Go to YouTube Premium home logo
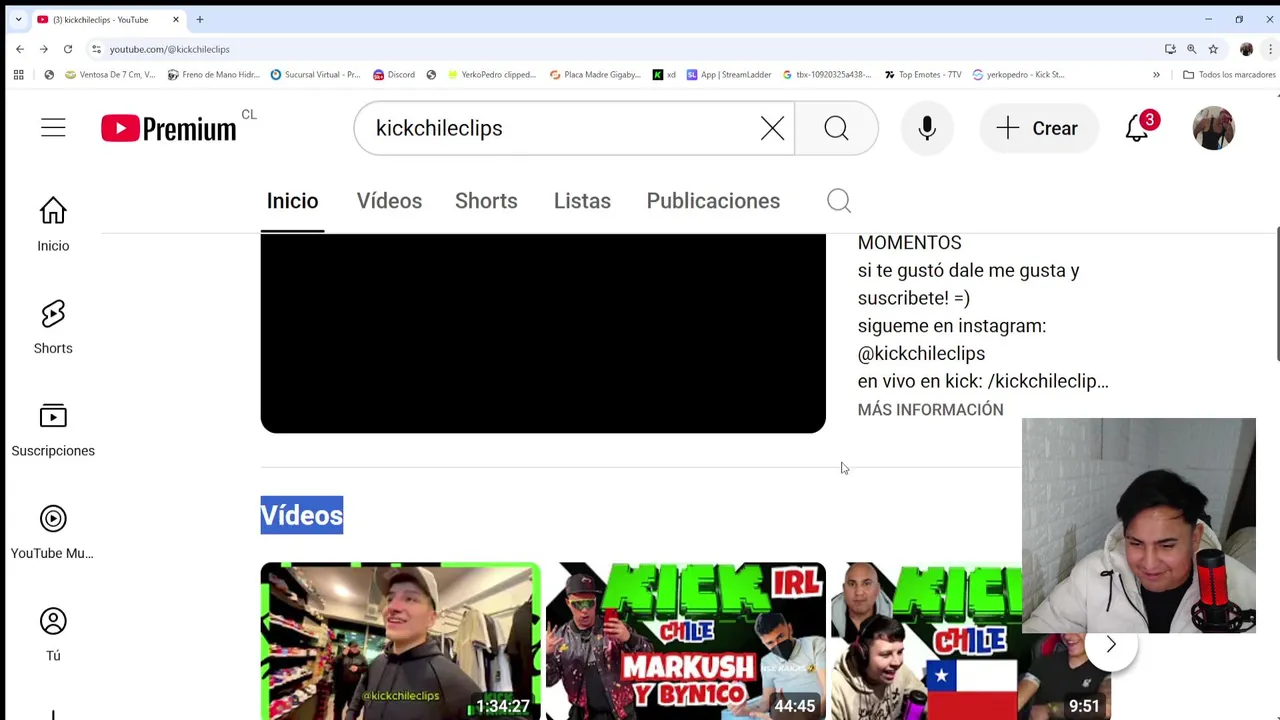 [x=168, y=128]
